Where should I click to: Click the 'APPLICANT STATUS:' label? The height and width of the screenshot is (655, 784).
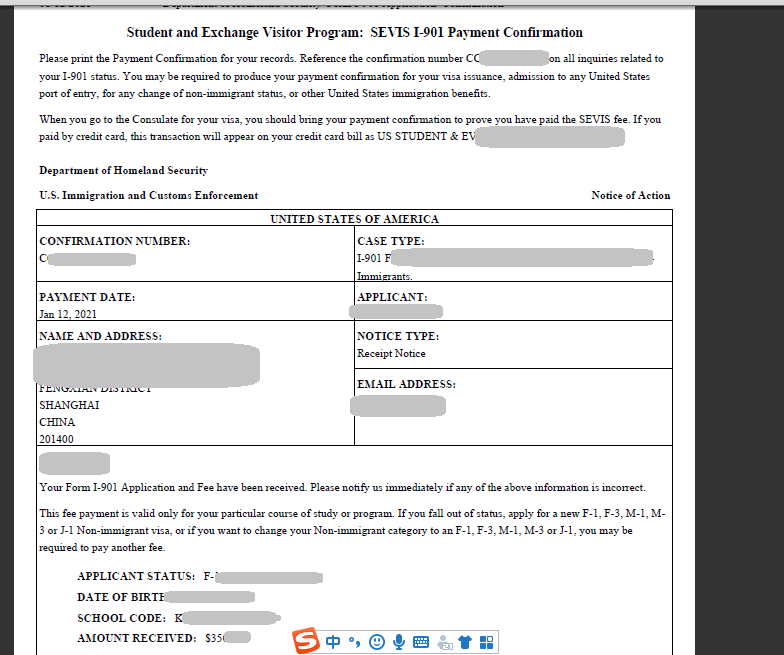tap(136, 576)
